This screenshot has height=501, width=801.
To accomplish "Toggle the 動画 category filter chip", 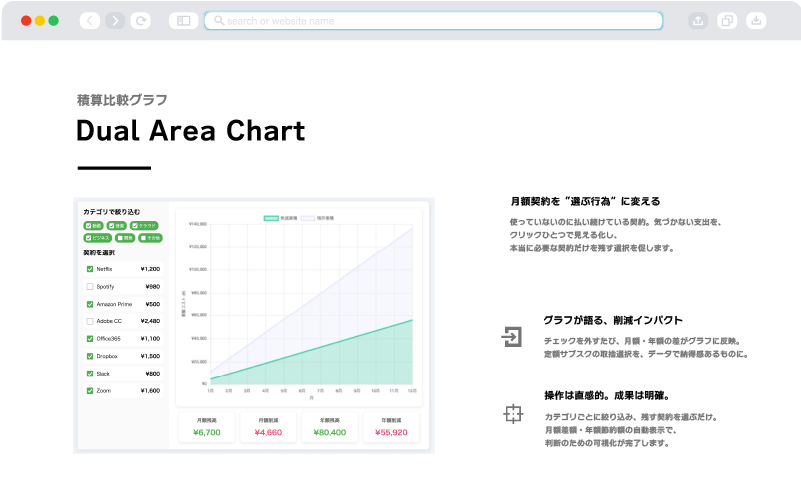I will [x=94, y=226].
